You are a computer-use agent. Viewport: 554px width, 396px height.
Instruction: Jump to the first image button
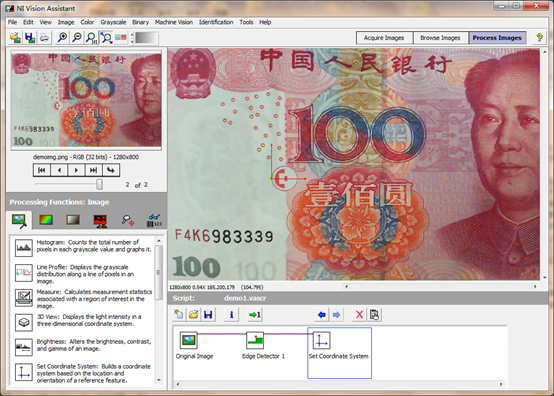(x=42, y=170)
